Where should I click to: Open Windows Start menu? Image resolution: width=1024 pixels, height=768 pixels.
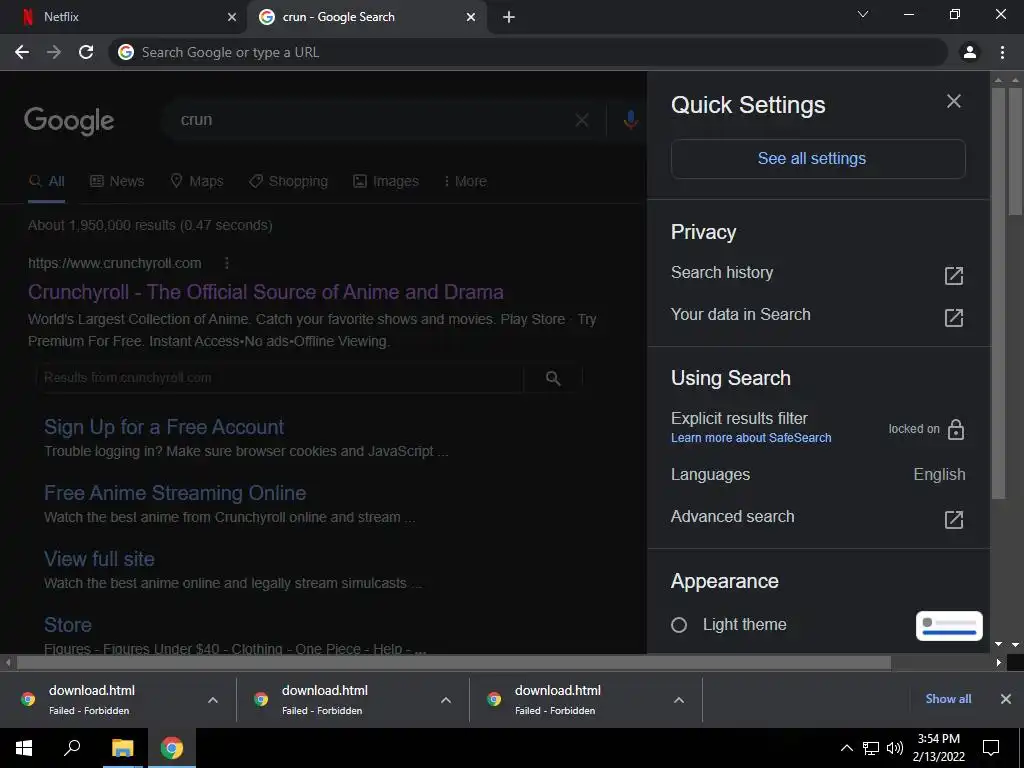[24, 748]
